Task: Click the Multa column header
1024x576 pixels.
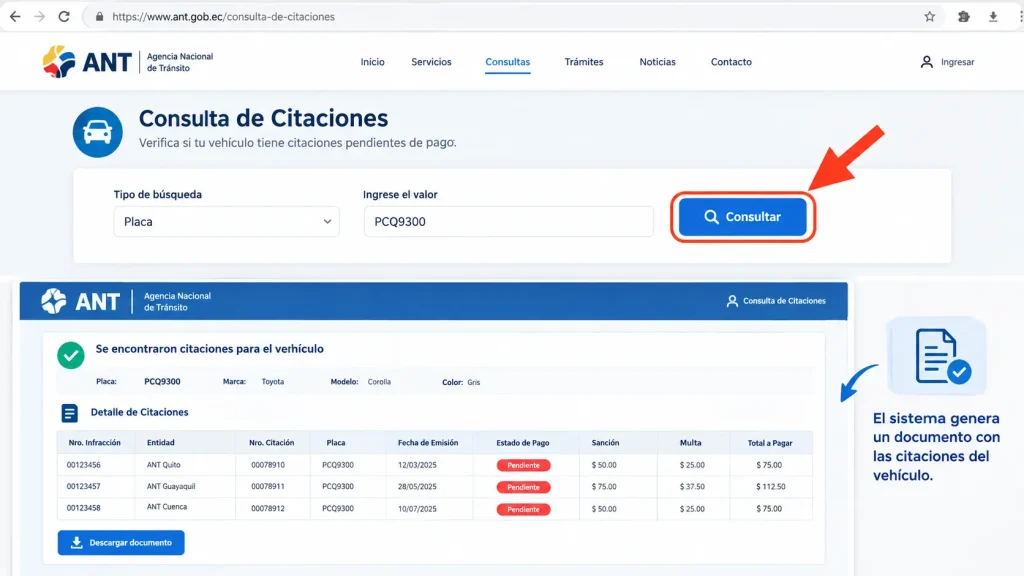Action: click(x=690, y=443)
